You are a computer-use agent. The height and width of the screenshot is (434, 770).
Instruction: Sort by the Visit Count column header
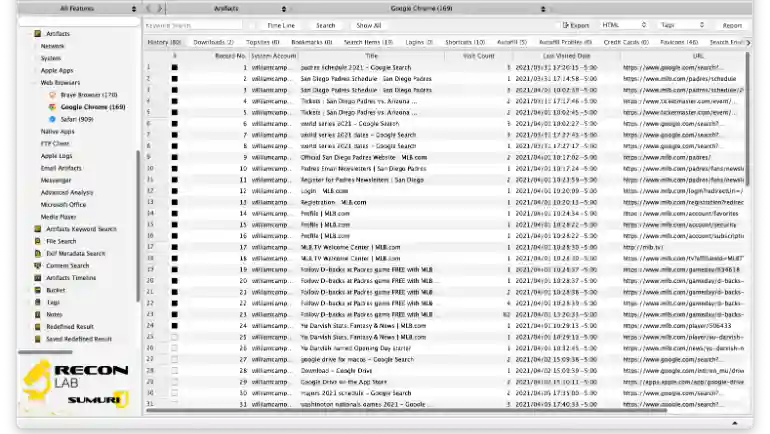(x=478, y=56)
